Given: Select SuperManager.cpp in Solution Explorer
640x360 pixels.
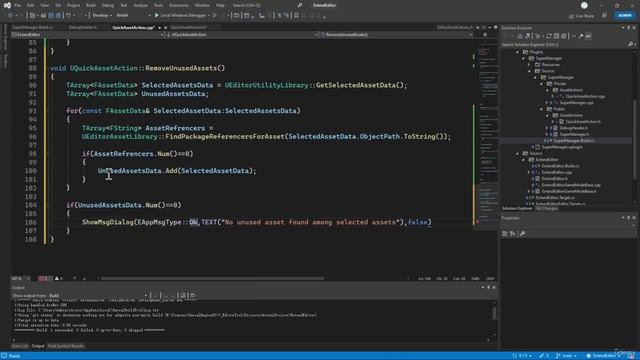Looking at the screenshot, I should pyautogui.click(x=576, y=103).
